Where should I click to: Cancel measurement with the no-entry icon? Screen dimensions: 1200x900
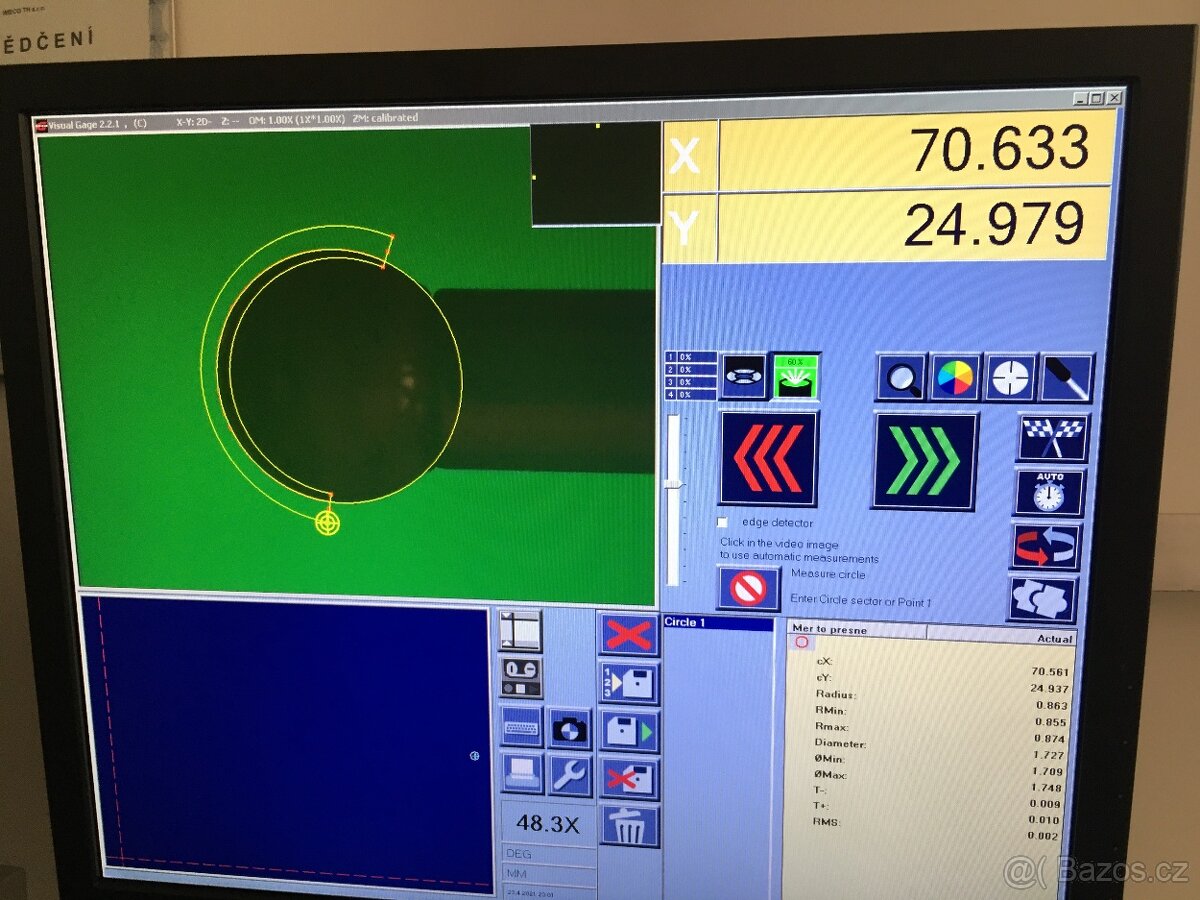748,588
